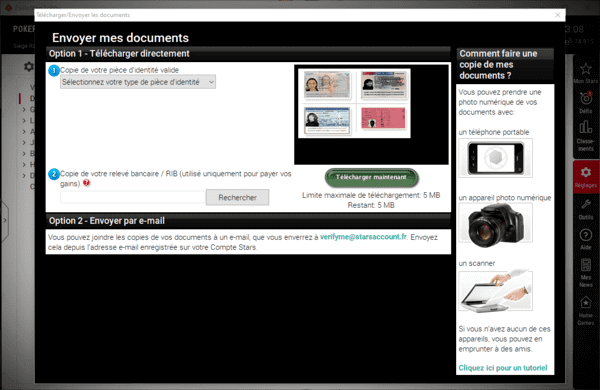Expand the background tree row starting with 'H'
This screenshot has height=390, width=600.
click(x=24, y=165)
